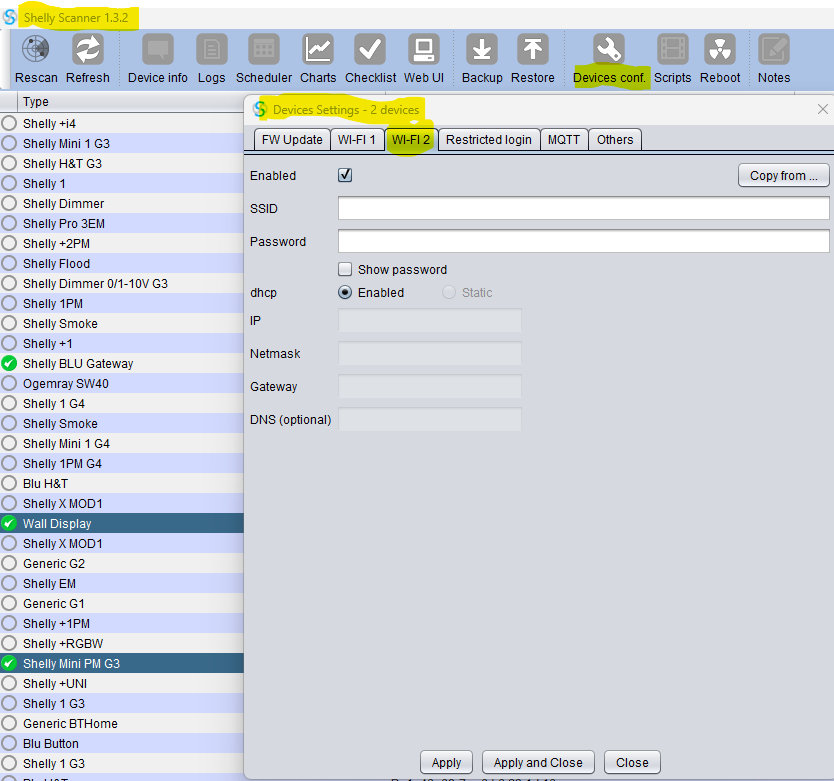Select the WI-FI 2 tab

[411, 140]
